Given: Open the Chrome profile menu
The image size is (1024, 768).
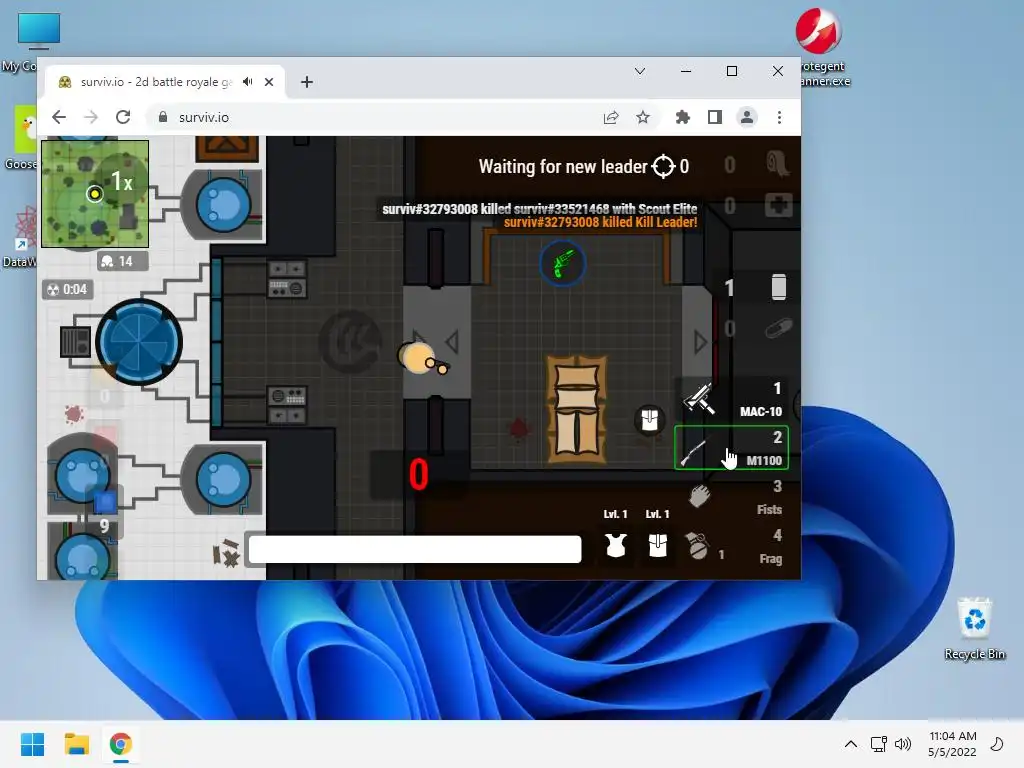Looking at the screenshot, I should point(747,117).
